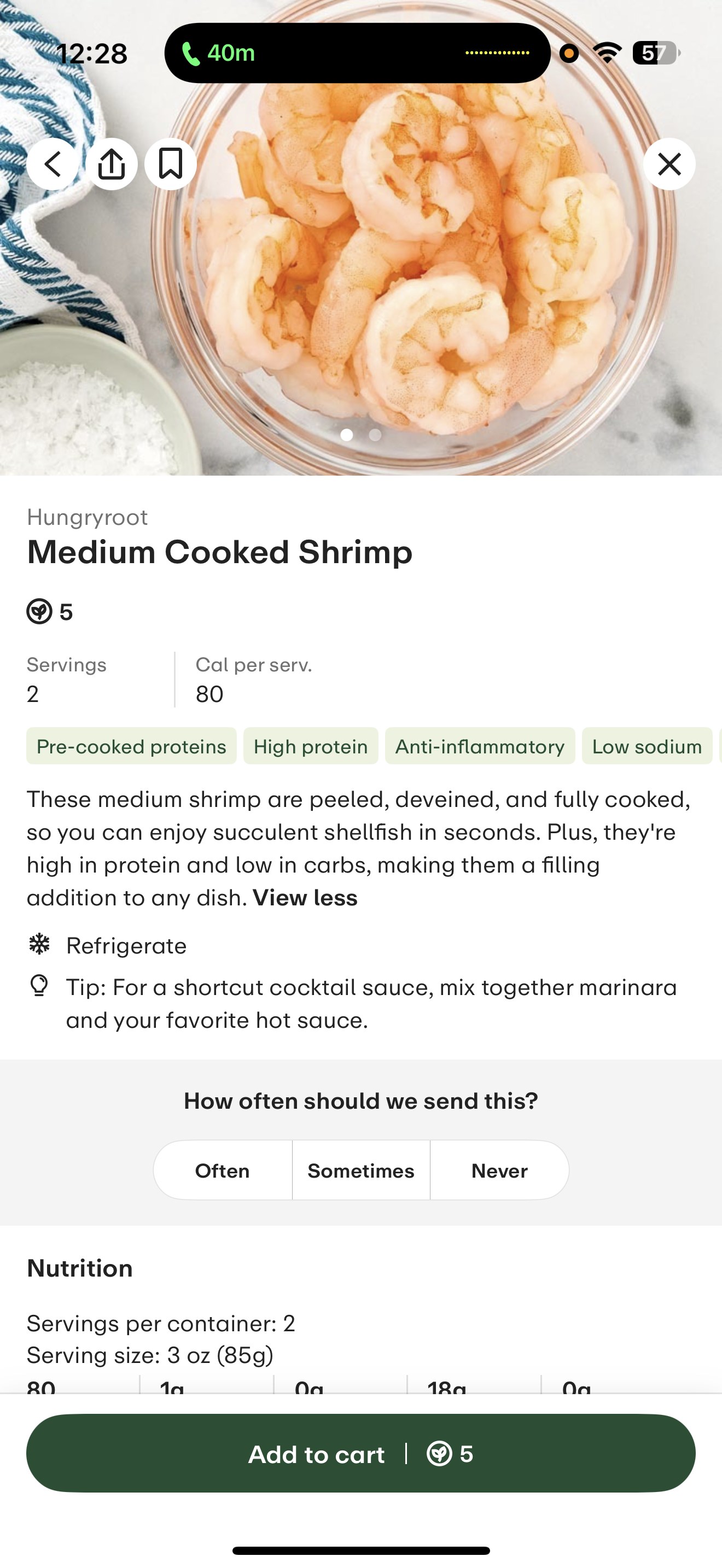This screenshot has width=722, height=1568.
Task: Tap the Anti-inflammatory tag
Action: (480, 746)
